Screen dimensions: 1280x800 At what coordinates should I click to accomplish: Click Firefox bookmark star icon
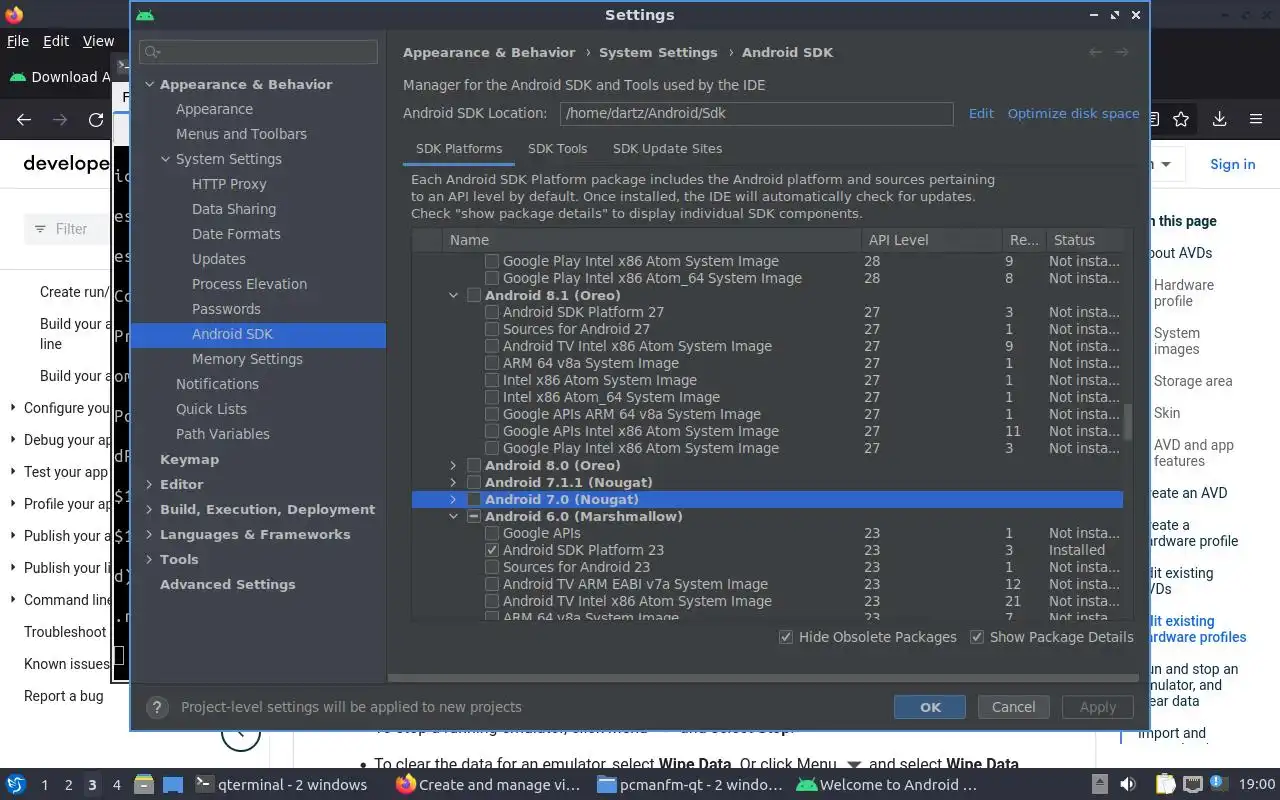(1181, 119)
